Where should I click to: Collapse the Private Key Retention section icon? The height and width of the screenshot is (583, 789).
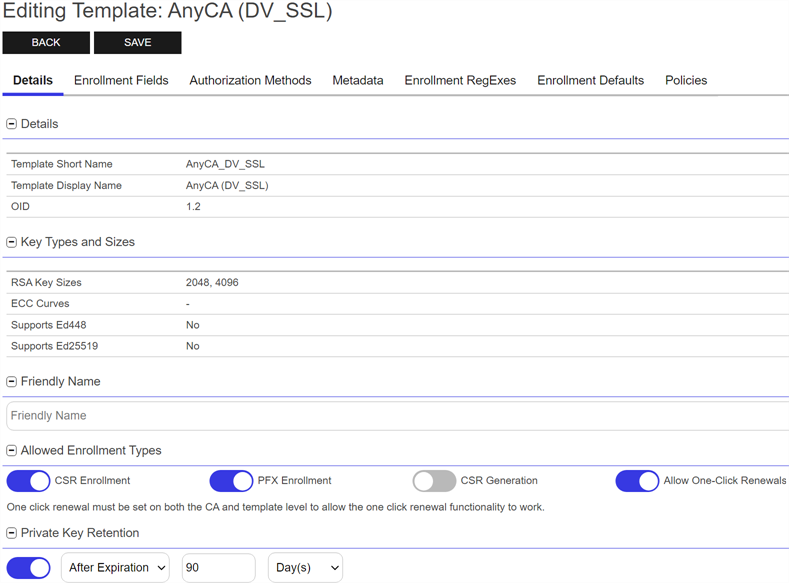click(12, 533)
